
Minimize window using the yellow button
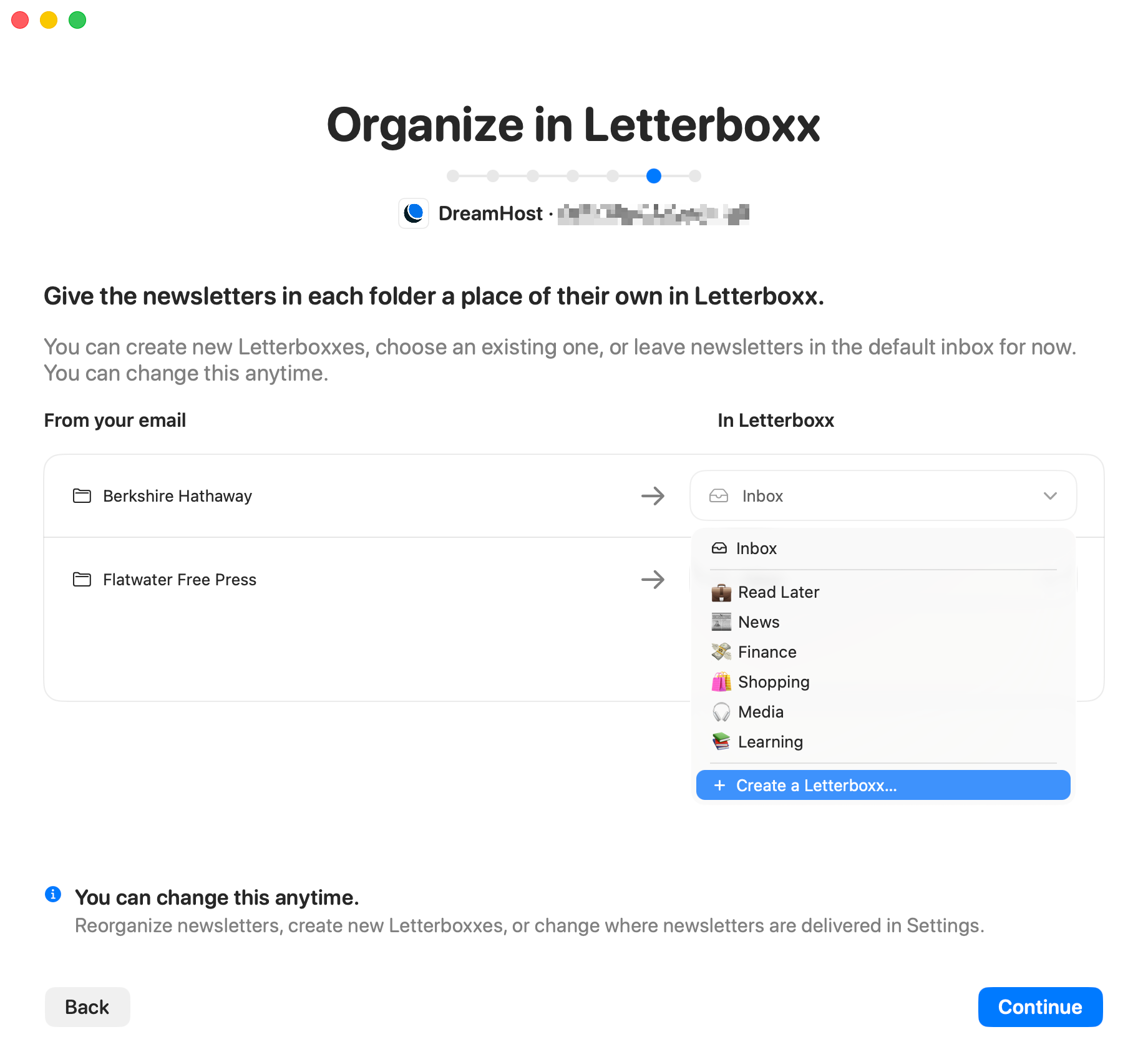[49, 20]
